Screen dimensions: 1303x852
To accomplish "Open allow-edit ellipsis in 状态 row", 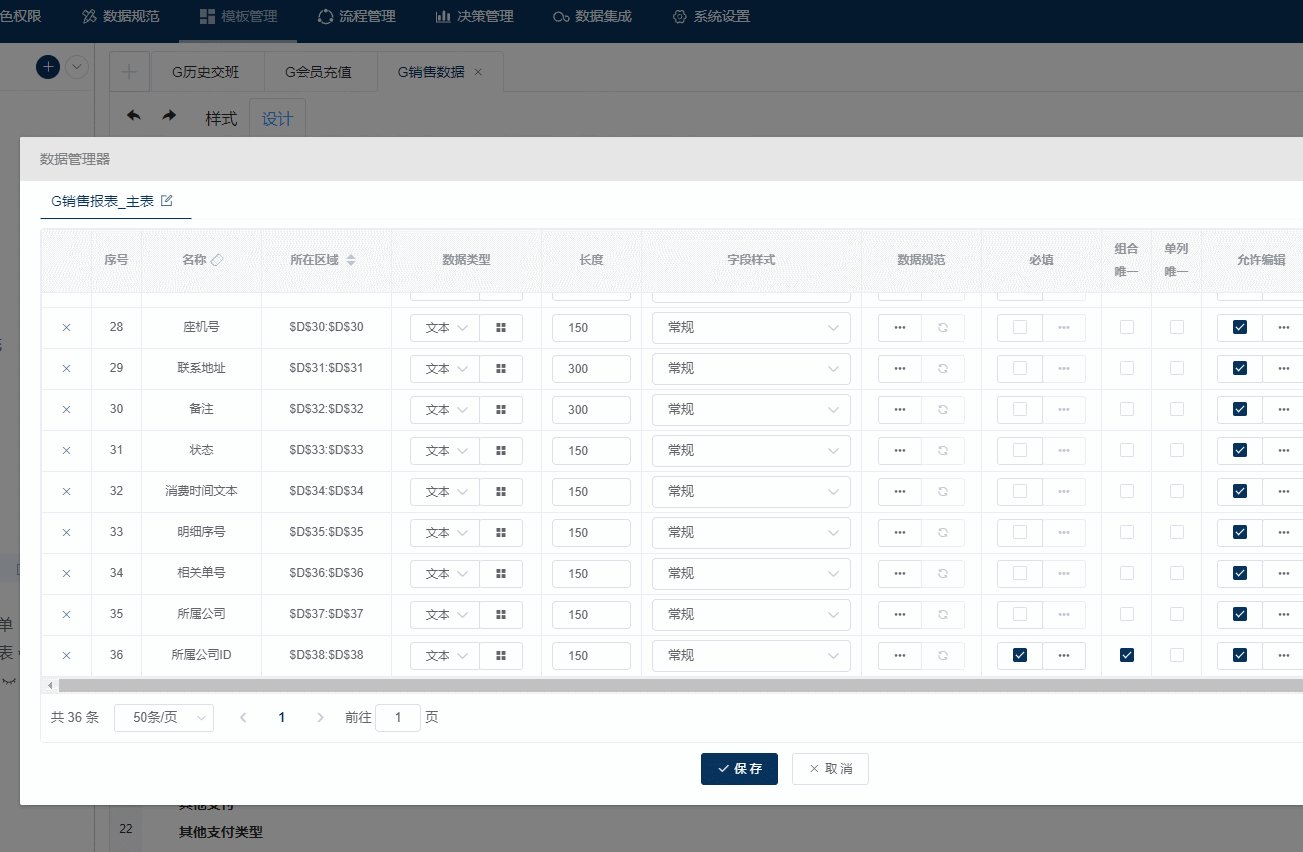I will tap(1283, 451).
